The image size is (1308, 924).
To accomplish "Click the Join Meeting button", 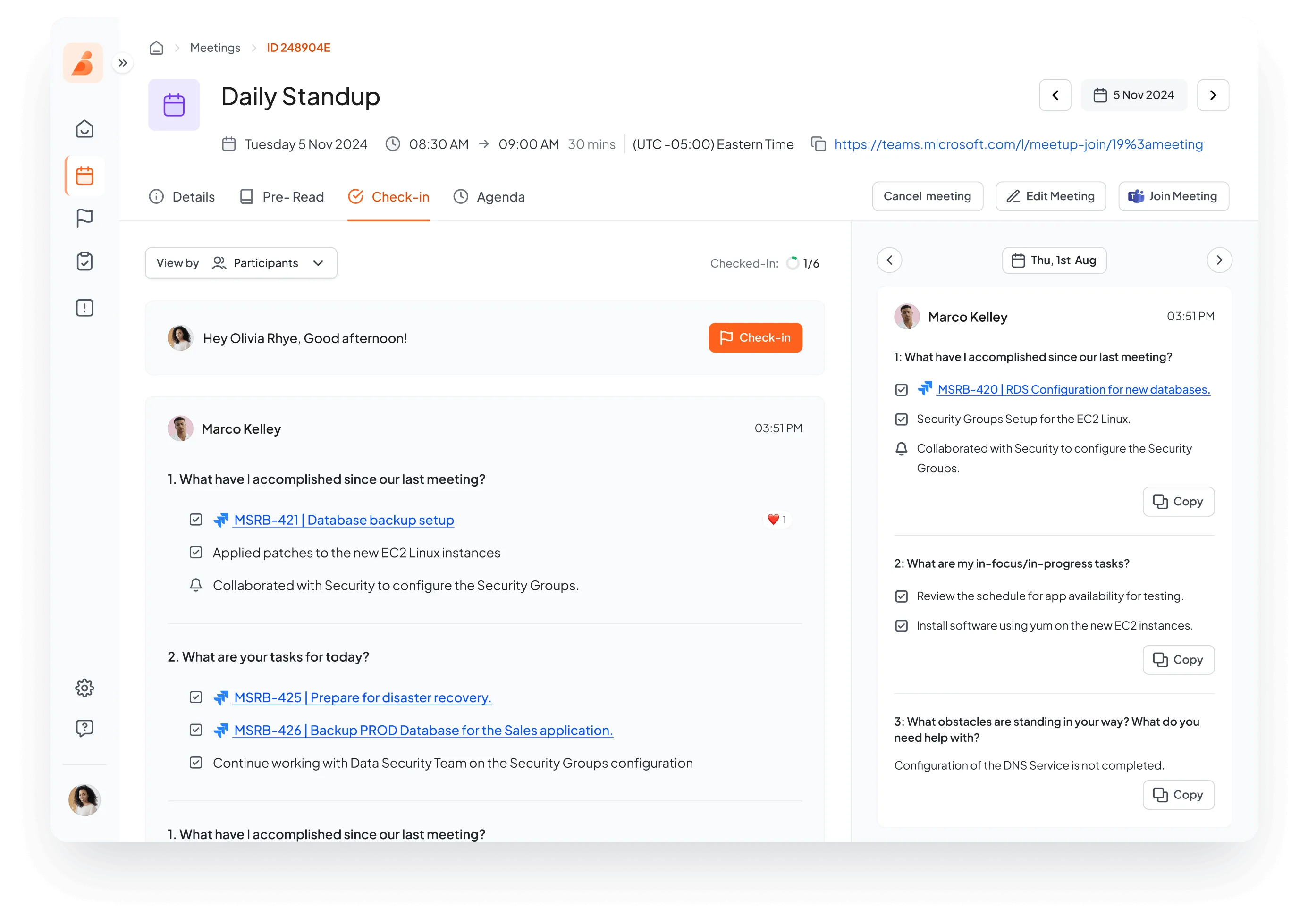I will [x=1173, y=196].
